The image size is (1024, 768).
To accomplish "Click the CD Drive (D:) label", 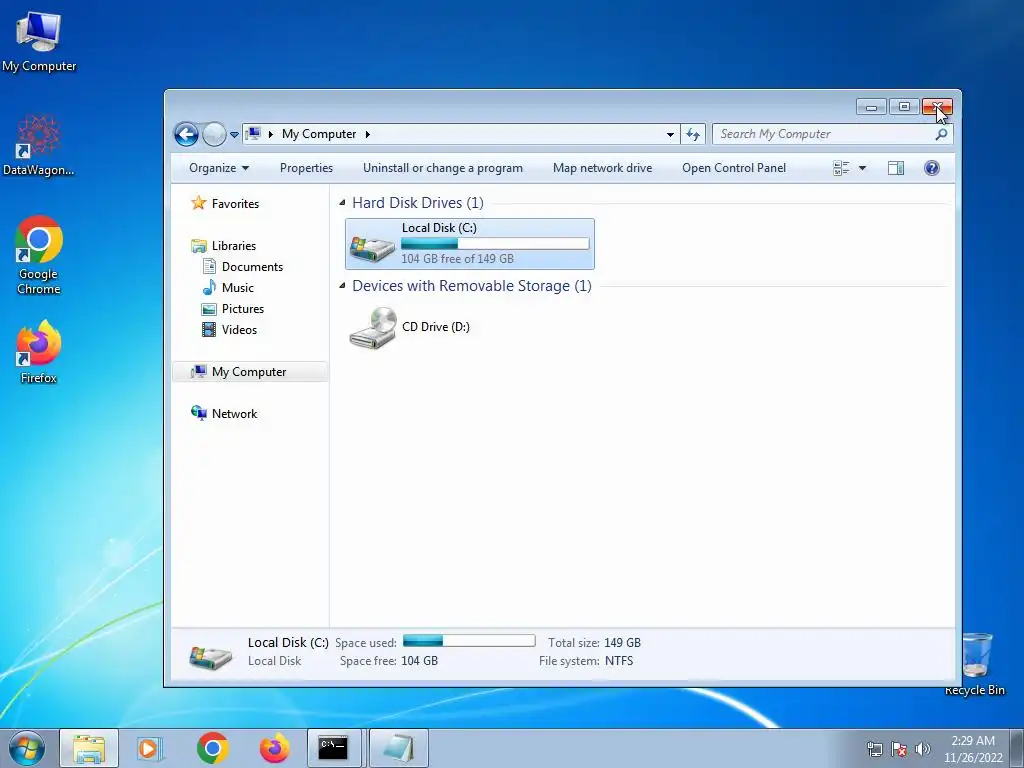I will tap(436, 327).
